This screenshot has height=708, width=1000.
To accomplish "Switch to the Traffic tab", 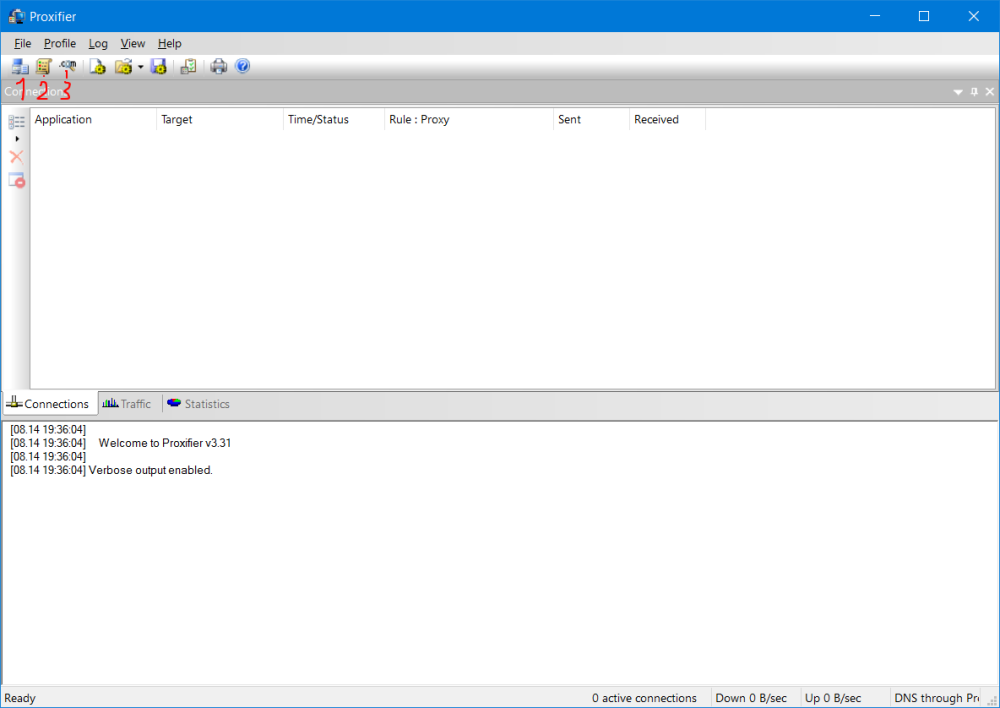I will (127, 404).
